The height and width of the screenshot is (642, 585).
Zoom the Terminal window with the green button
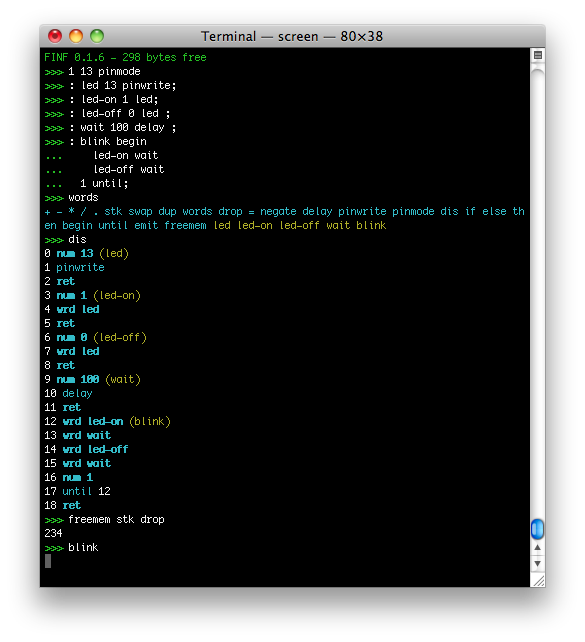tap(97, 36)
